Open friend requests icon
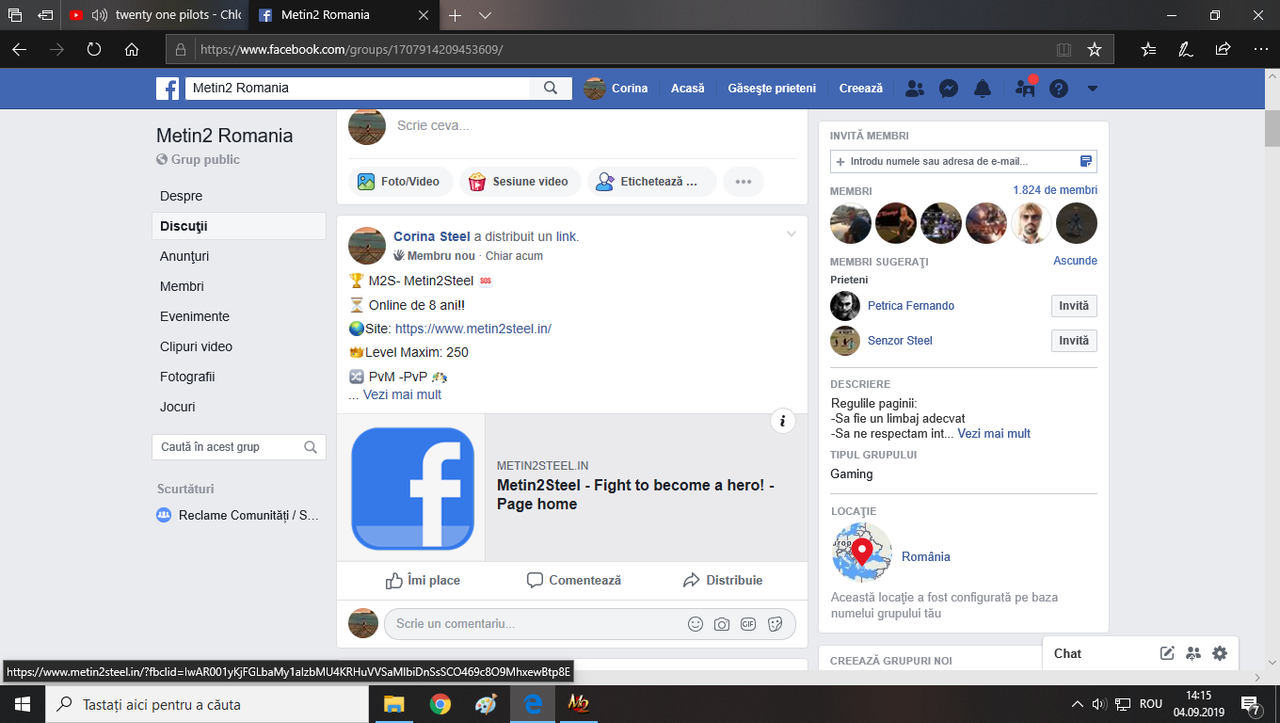The height and width of the screenshot is (723, 1280). coord(914,88)
